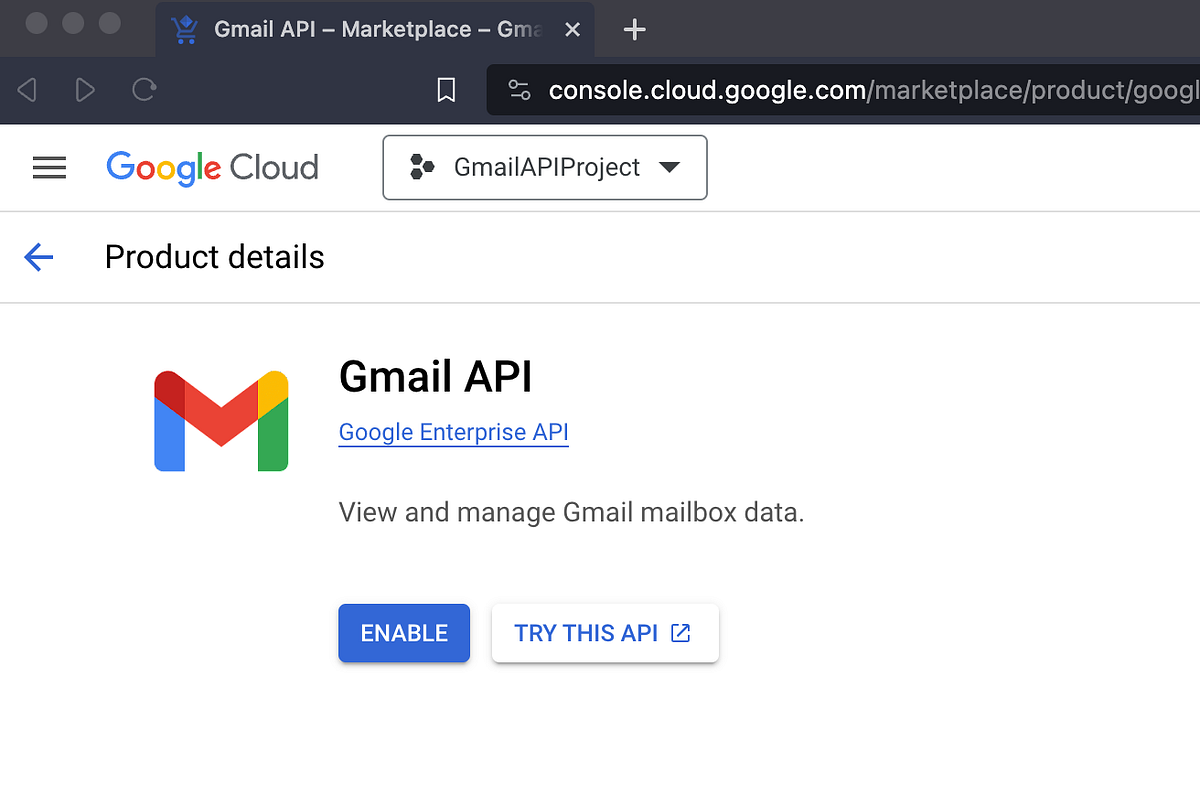Click the external link icon on Try This API
Viewport: 1200px width, 796px height.
680,633
